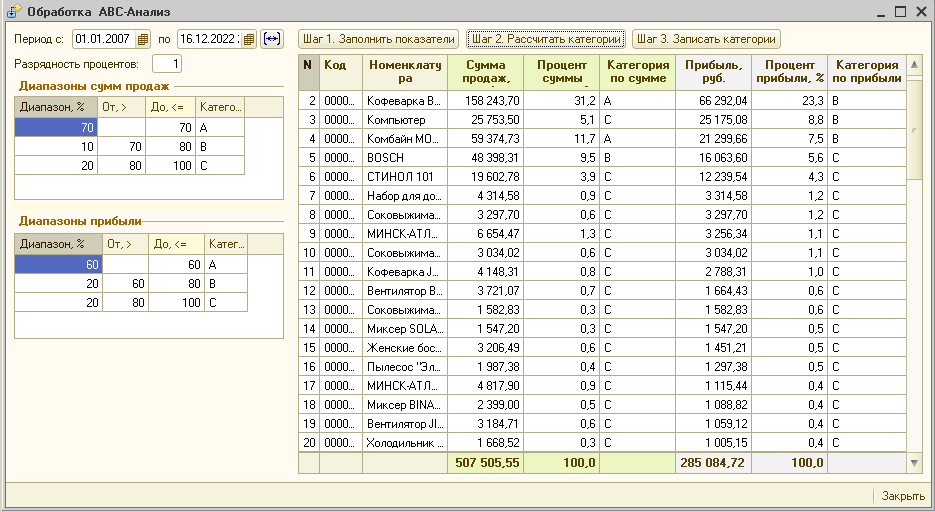935x512 pixels.
Task: Click Шаг 3. Записать категории button
Action: [x=706, y=39]
